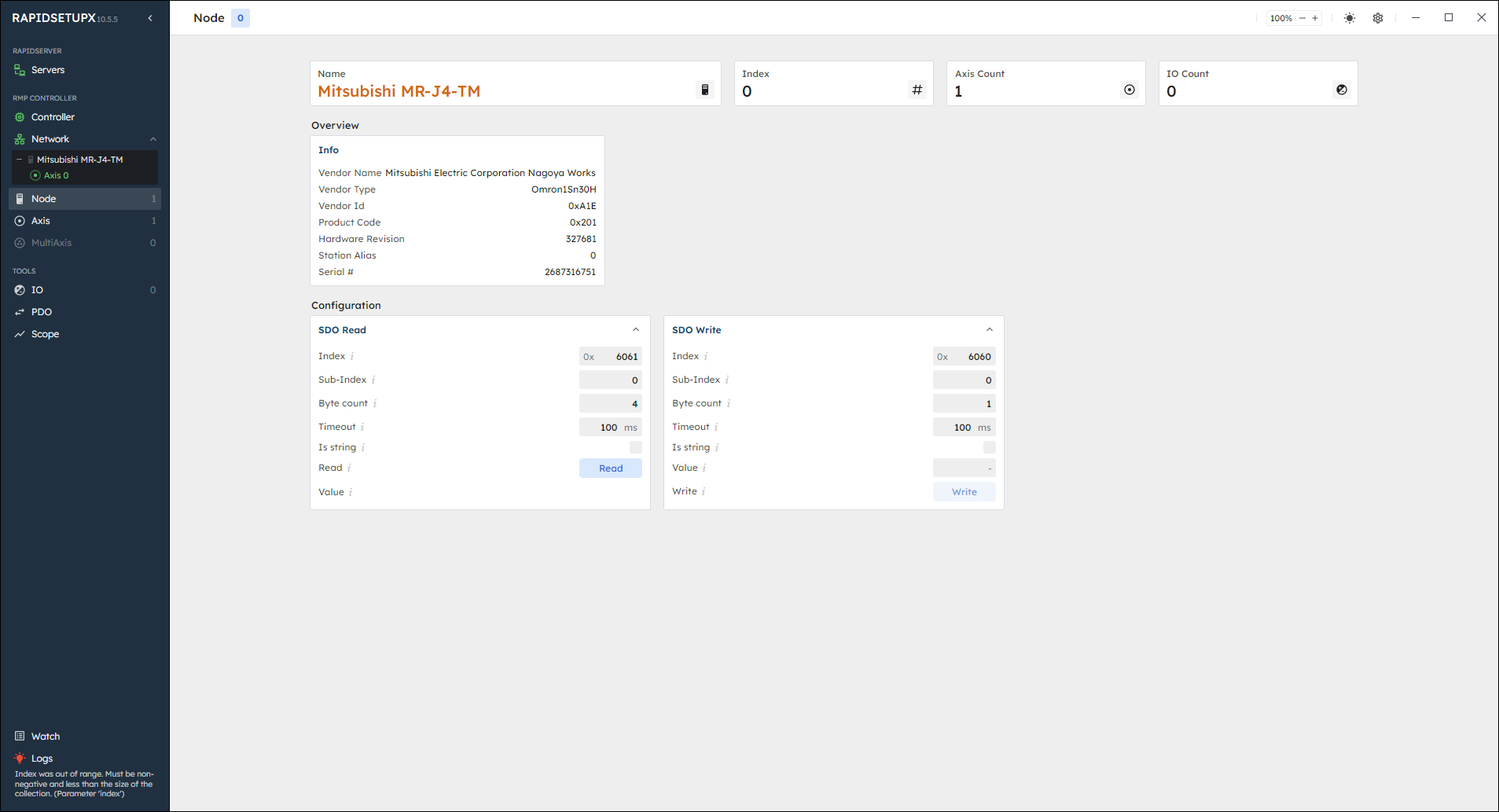Click the gauge icon in IO Count card
The image size is (1499, 812).
click(x=1342, y=90)
